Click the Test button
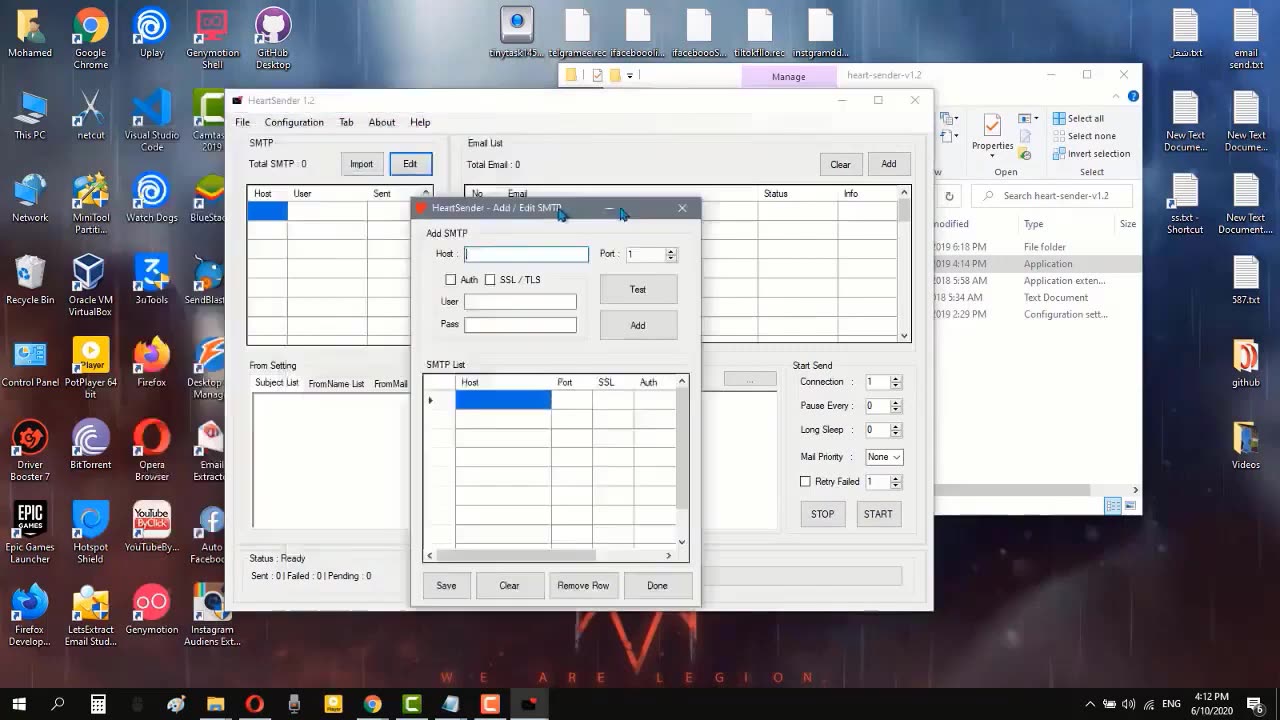The height and width of the screenshot is (720, 1280). tap(638, 290)
